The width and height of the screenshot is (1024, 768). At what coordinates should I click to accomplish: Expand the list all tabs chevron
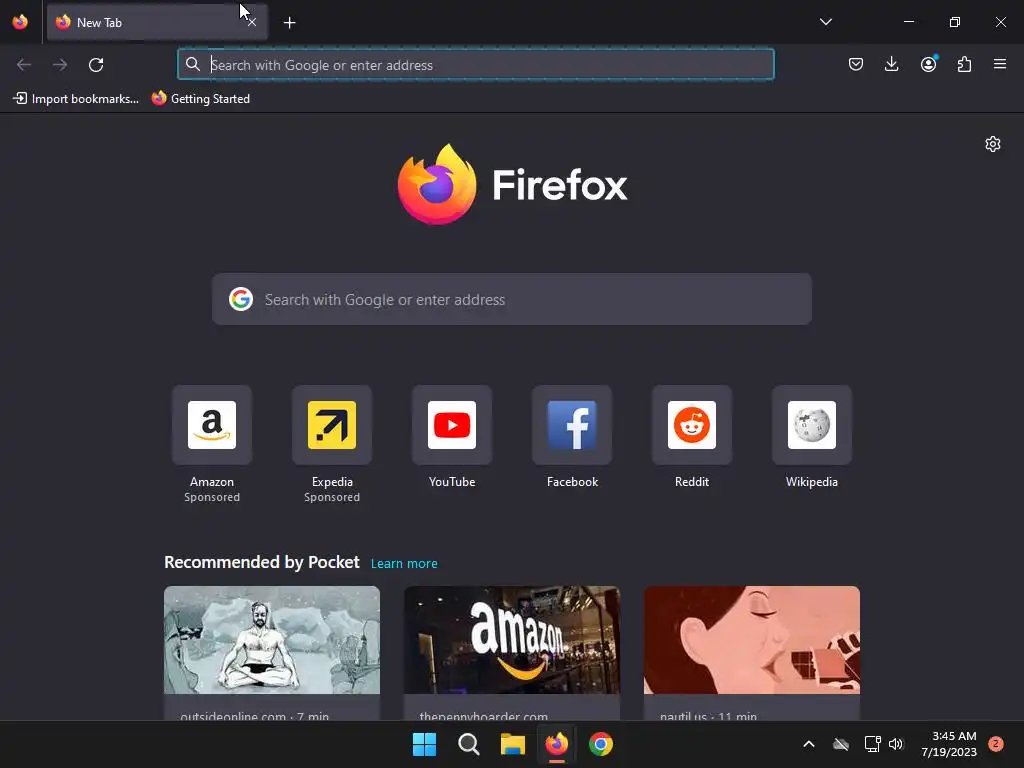pos(825,22)
